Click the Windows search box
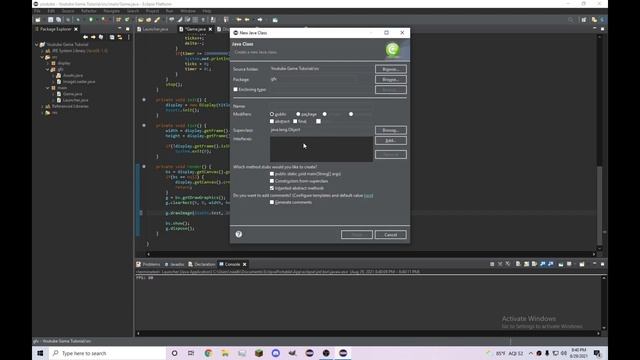Image resolution: width=640 pixels, height=360 pixels. [107, 353]
